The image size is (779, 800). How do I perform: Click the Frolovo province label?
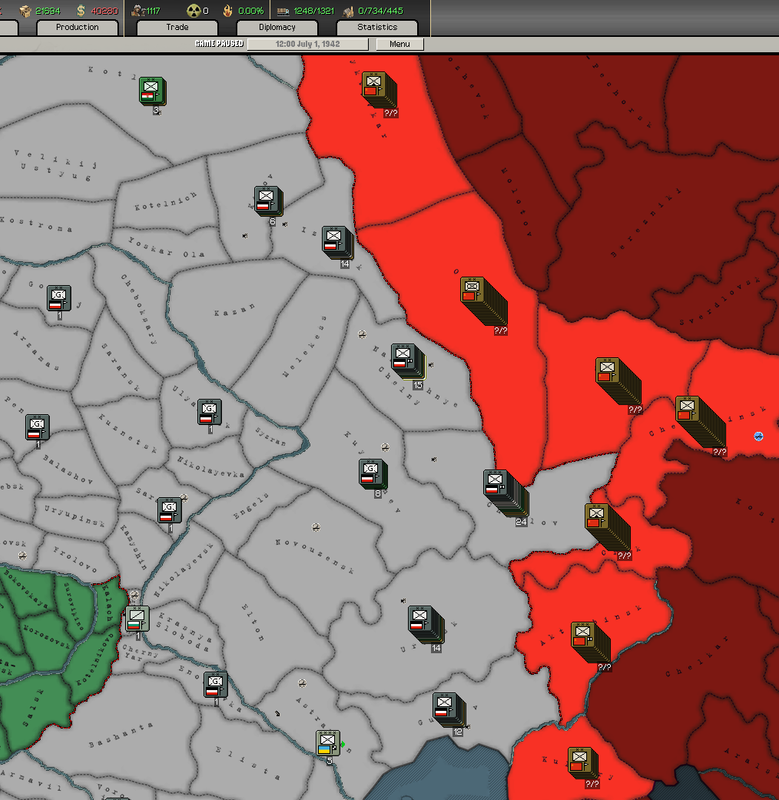[75, 560]
